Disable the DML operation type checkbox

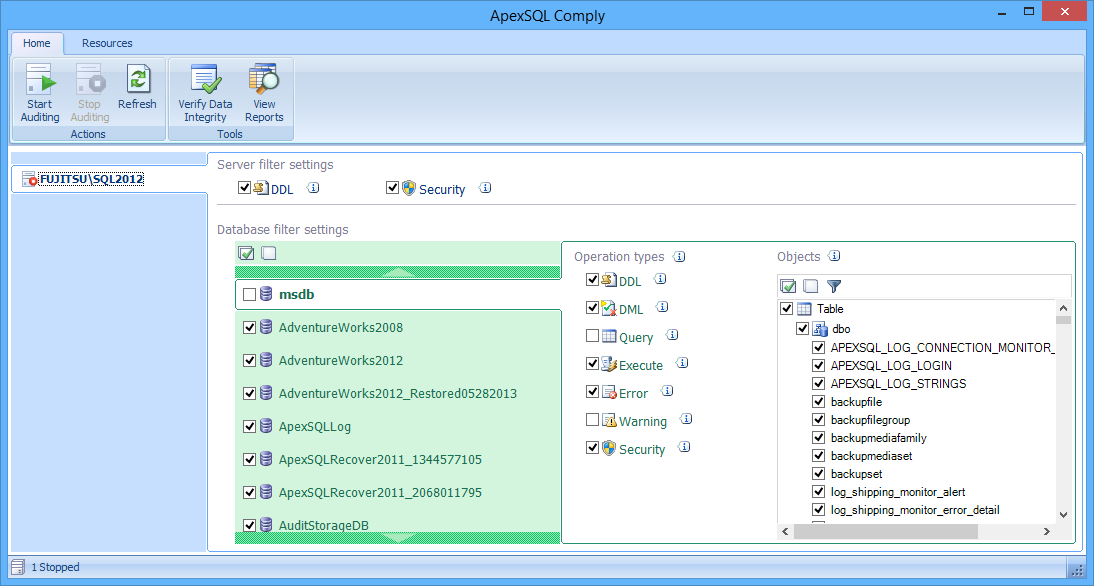592,308
